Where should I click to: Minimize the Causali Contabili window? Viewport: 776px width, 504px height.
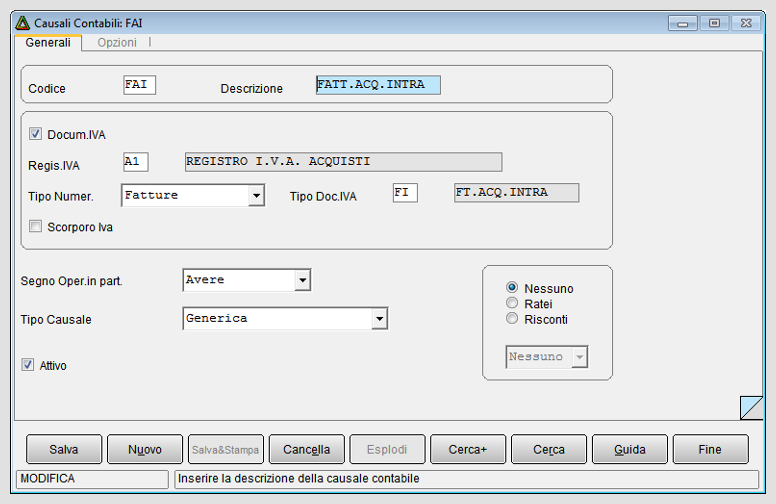tap(683, 23)
